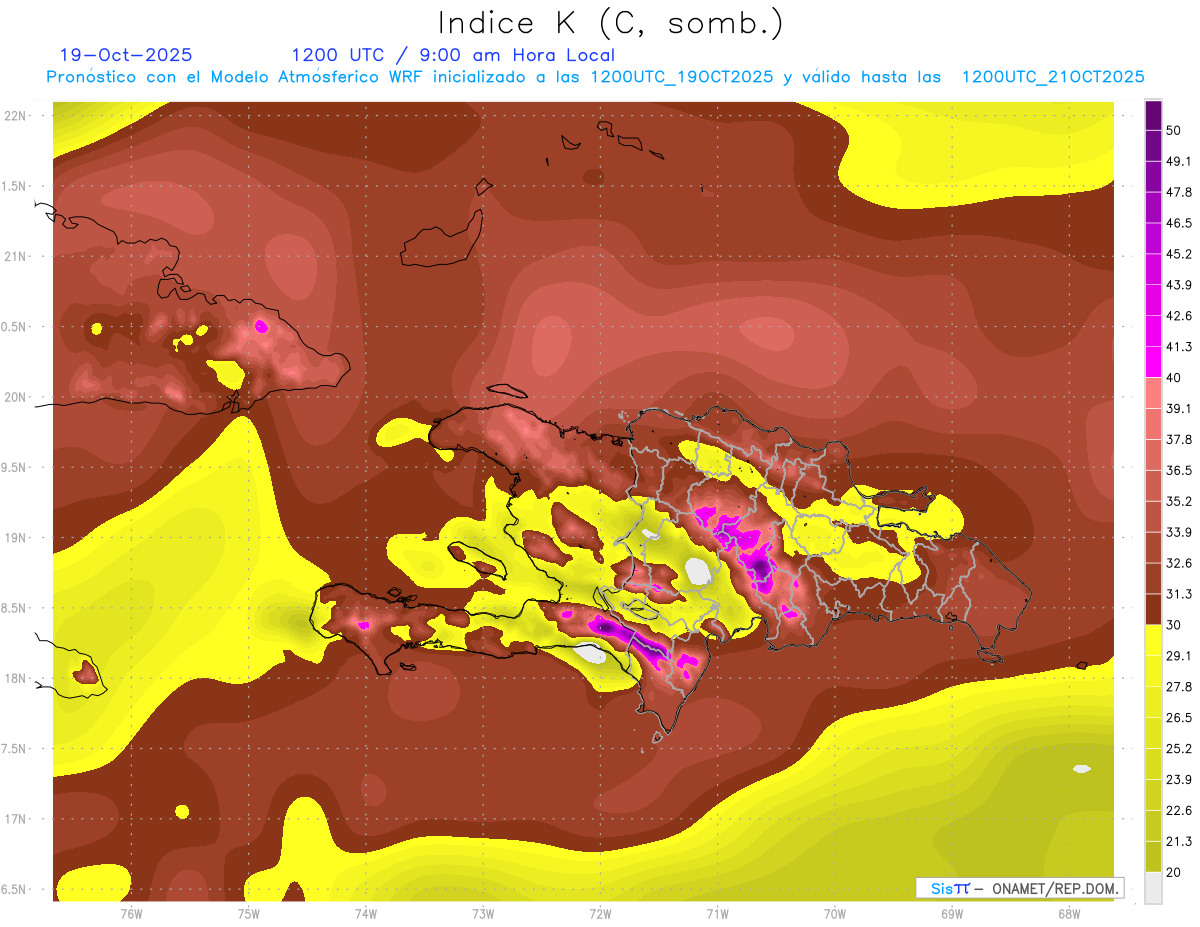This screenshot has height=927, width=1200.
Task: Click the 1200 UTC / 9:00 am Hora Local text
Action: click(x=453, y=55)
